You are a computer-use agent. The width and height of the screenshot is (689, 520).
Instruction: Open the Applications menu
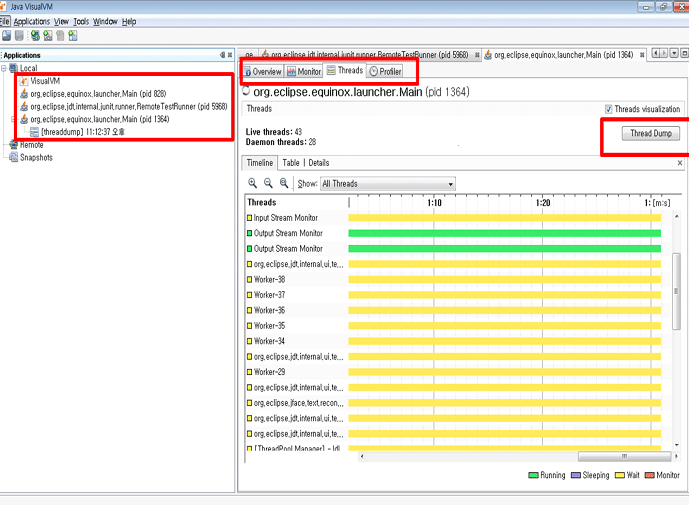tap(32, 21)
